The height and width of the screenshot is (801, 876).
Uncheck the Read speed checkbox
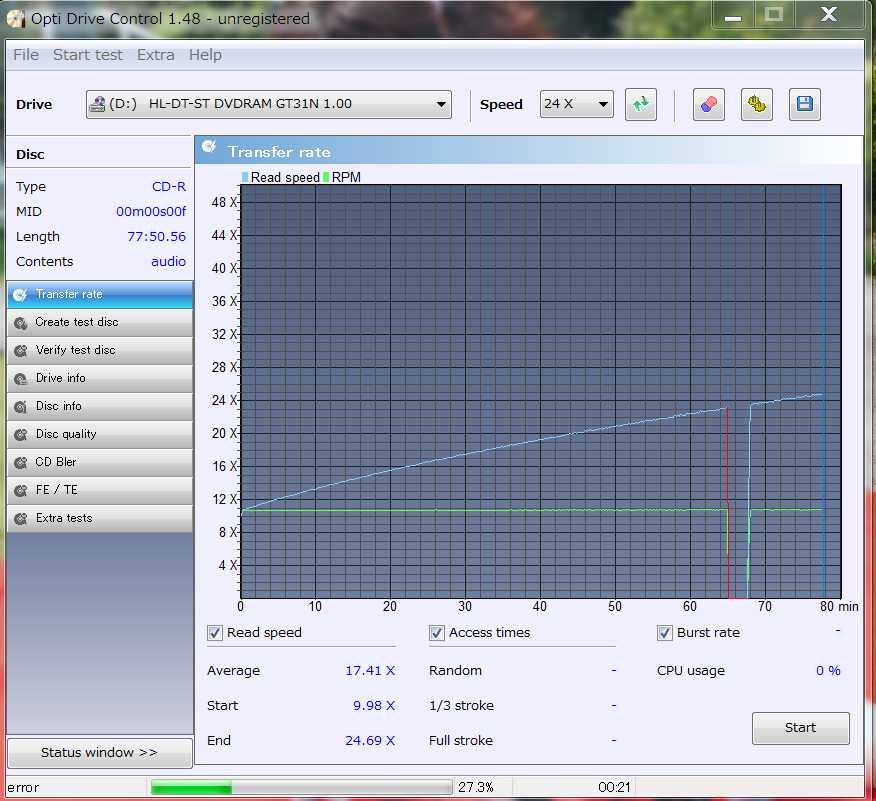tap(215, 633)
